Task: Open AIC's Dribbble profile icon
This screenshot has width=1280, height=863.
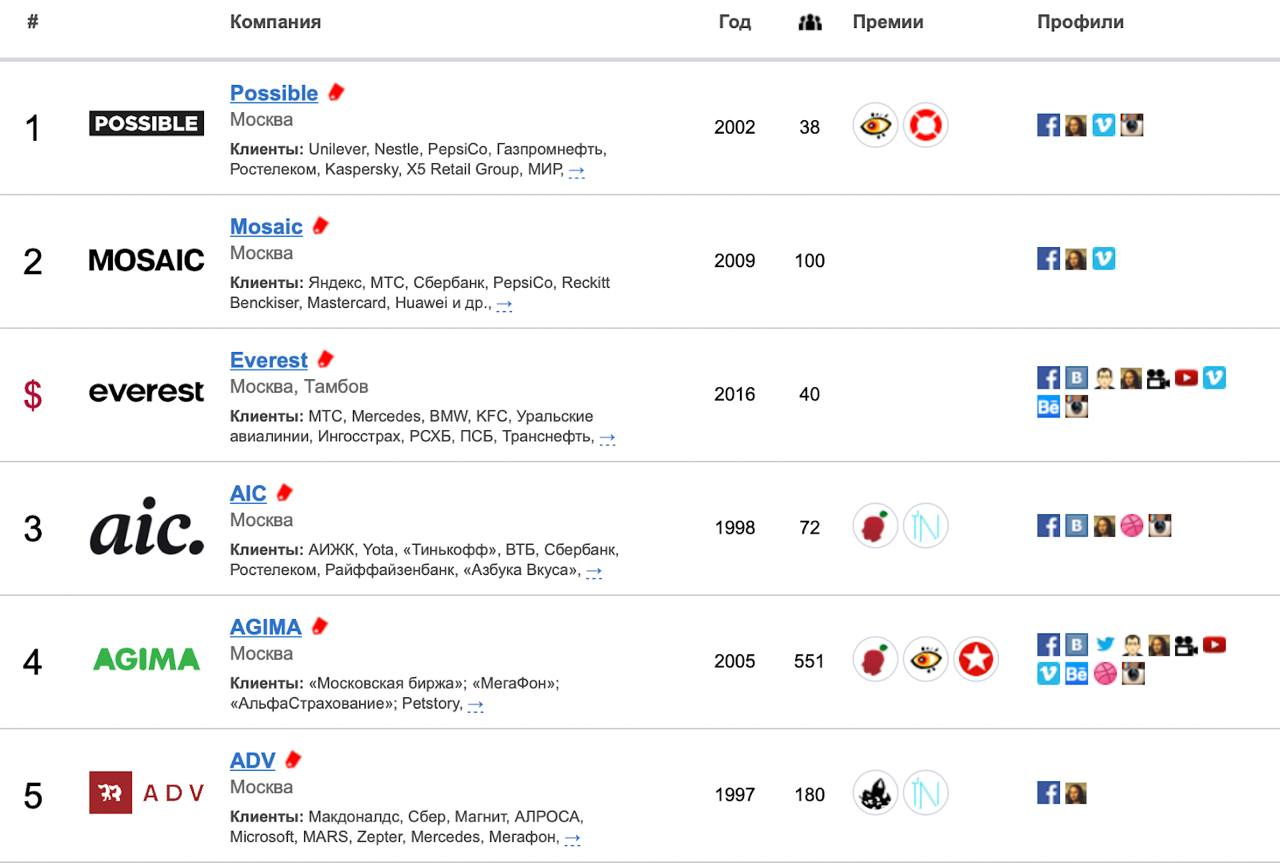Action: point(1131,526)
